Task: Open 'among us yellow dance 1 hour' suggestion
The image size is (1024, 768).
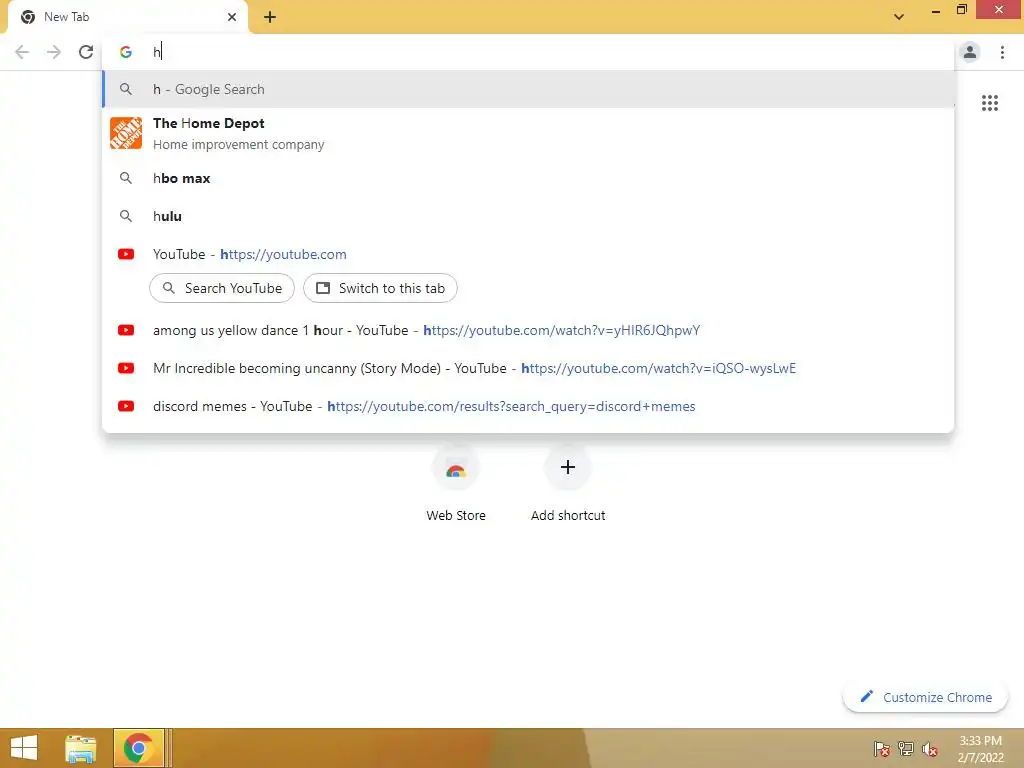Action: tap(528, 330)
